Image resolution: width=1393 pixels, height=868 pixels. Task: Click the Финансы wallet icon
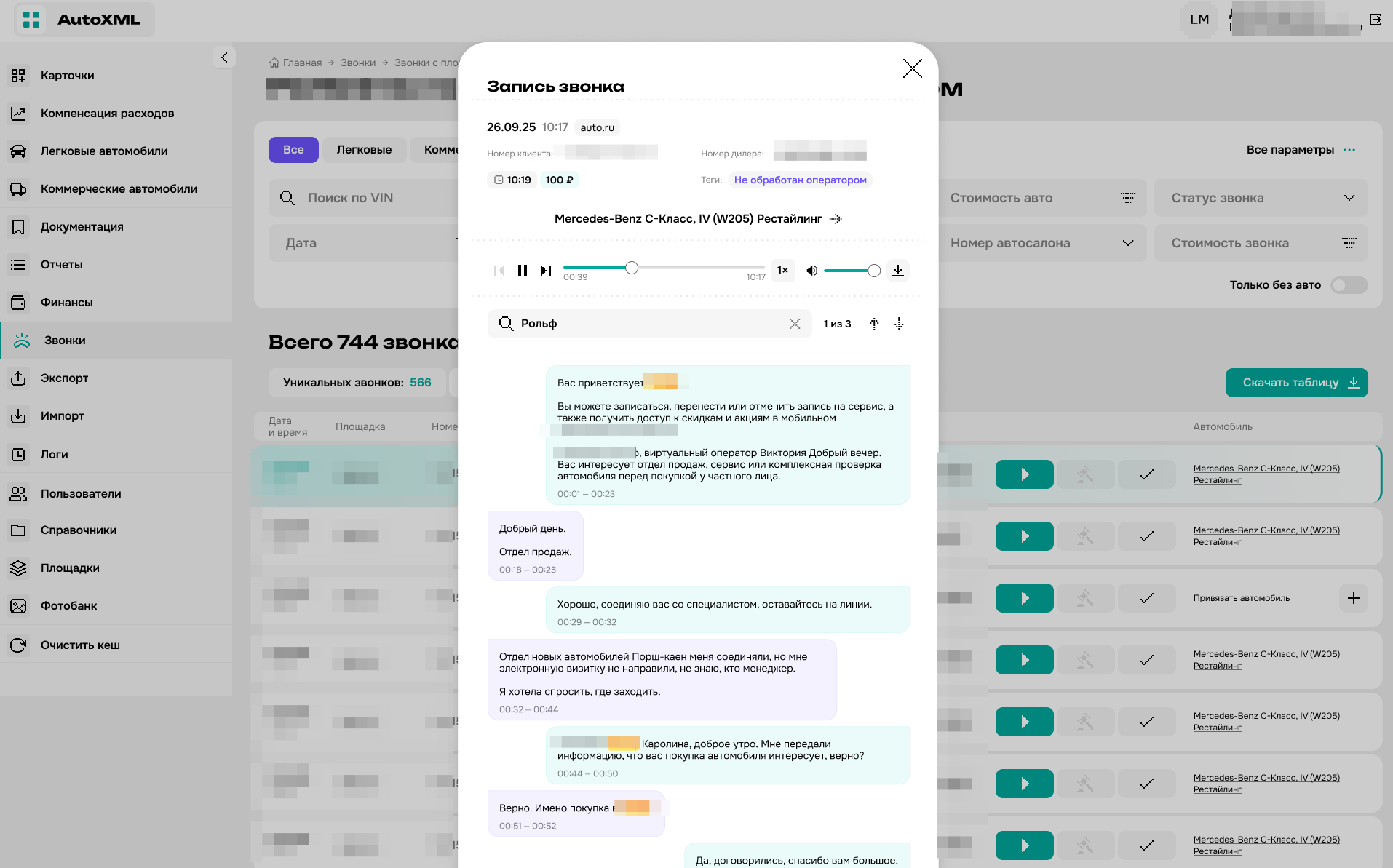click(x=18, y=303)
